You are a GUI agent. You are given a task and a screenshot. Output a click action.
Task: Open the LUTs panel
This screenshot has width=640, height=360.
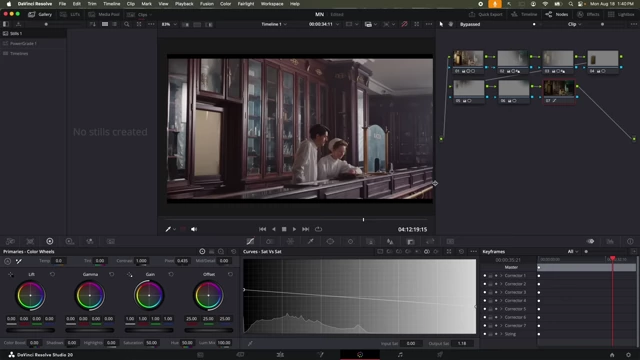(x=70, y=14)
